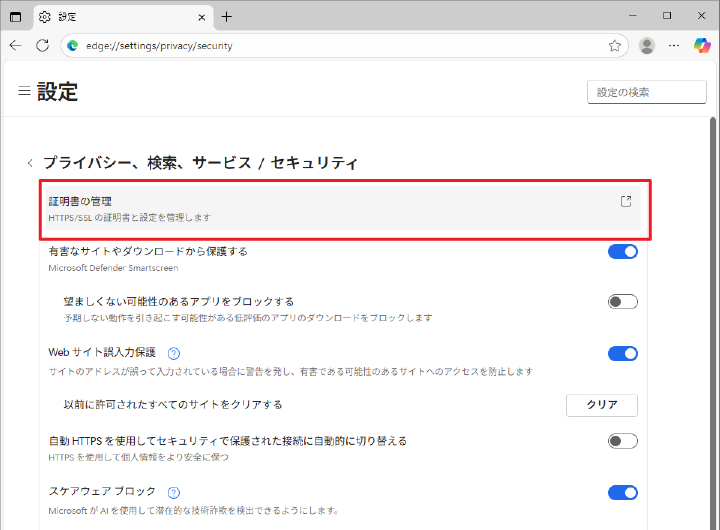
Task: Disable the Microsoft Defender SmartScreen toggle
Action: 622,252
